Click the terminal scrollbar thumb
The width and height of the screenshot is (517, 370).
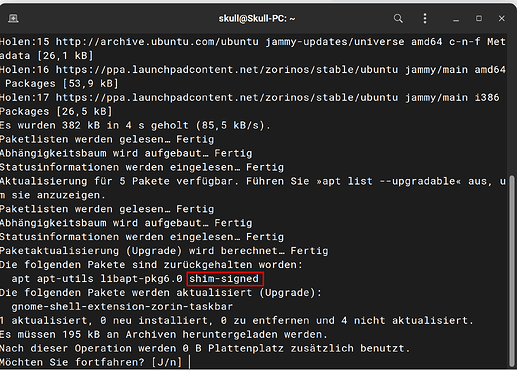click(513, 270)
